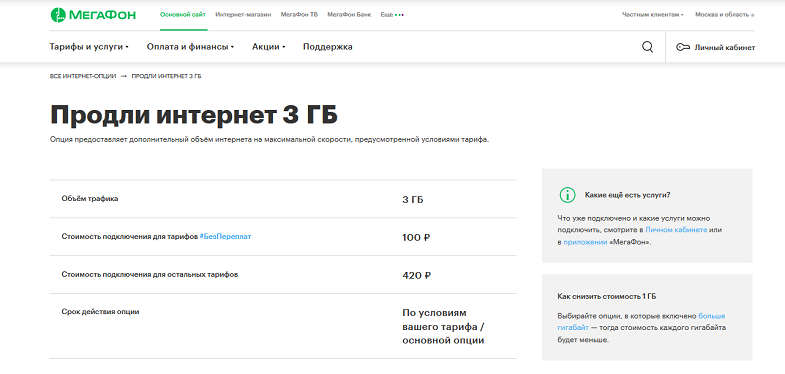Click the option description paragraph under title
The image size is (785, 374).
tap(269, 140)
